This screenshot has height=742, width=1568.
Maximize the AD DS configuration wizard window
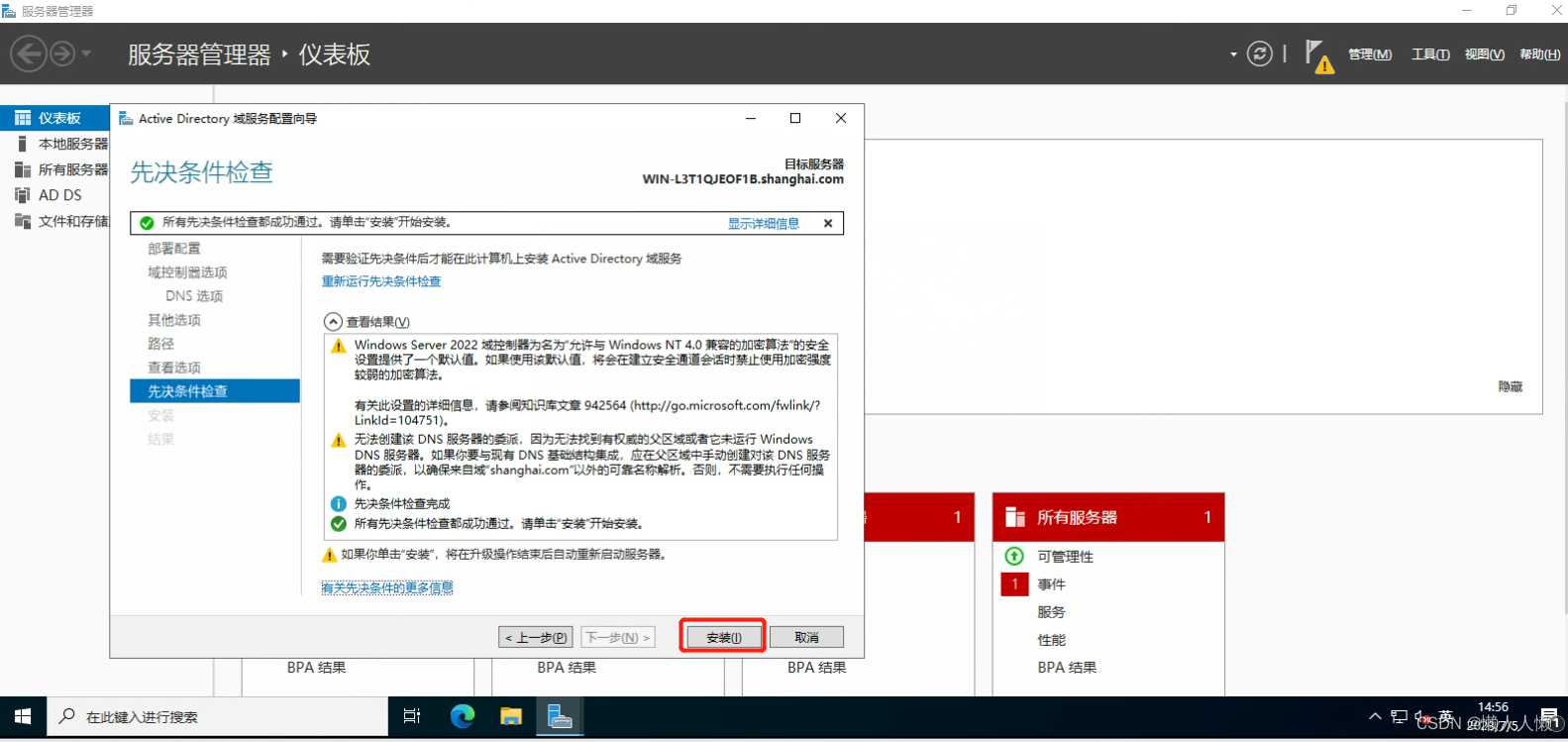click(794, 118)
